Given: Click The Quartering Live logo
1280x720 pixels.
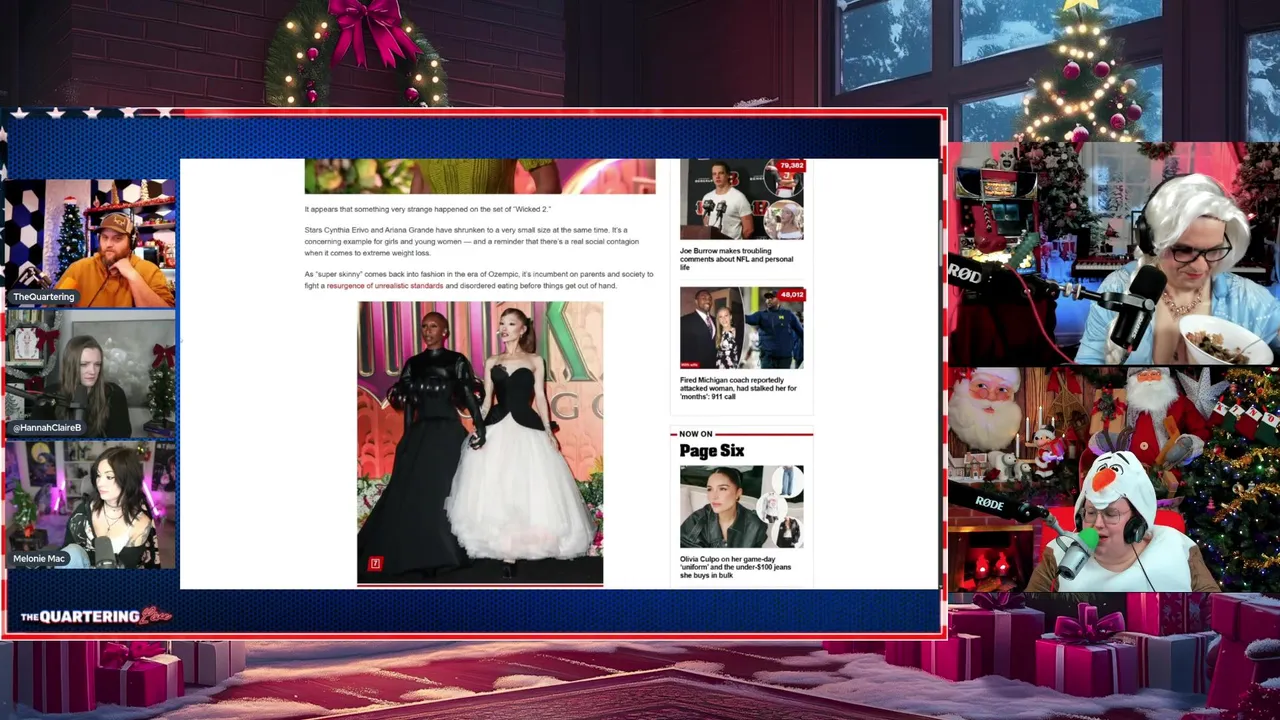Looking at the screenshot, I should [95, 616].
